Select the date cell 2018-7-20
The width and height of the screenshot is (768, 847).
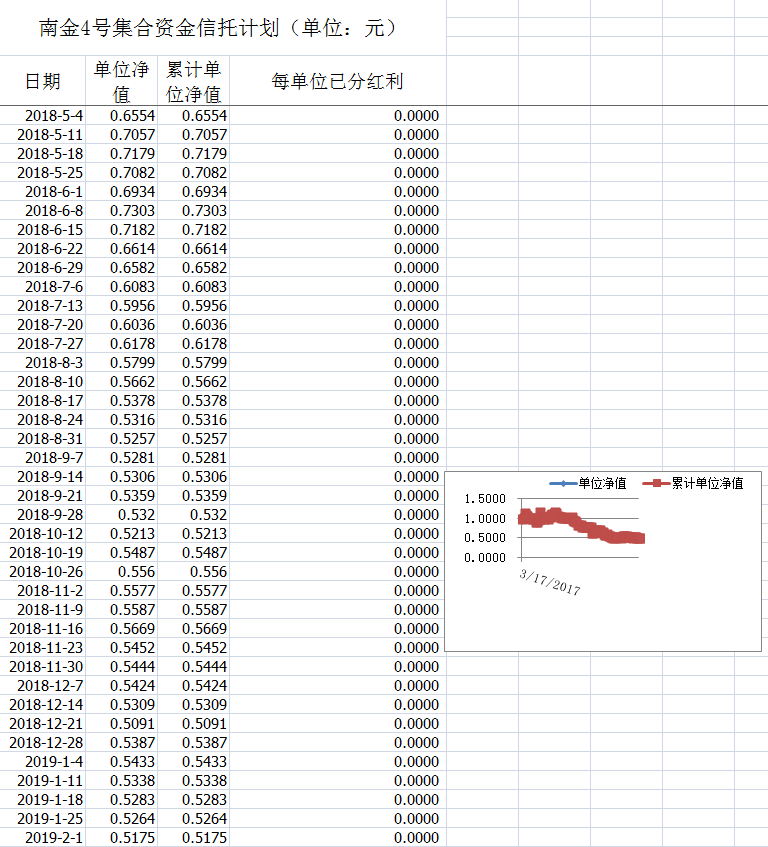click(43, 325)
